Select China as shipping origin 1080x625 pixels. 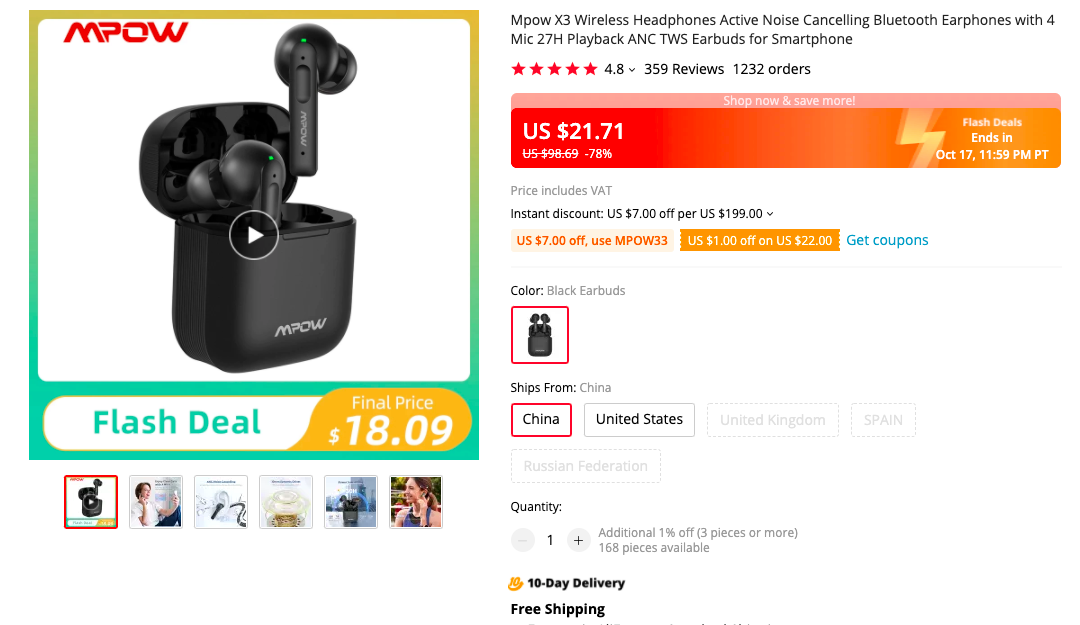coord(541,420)
